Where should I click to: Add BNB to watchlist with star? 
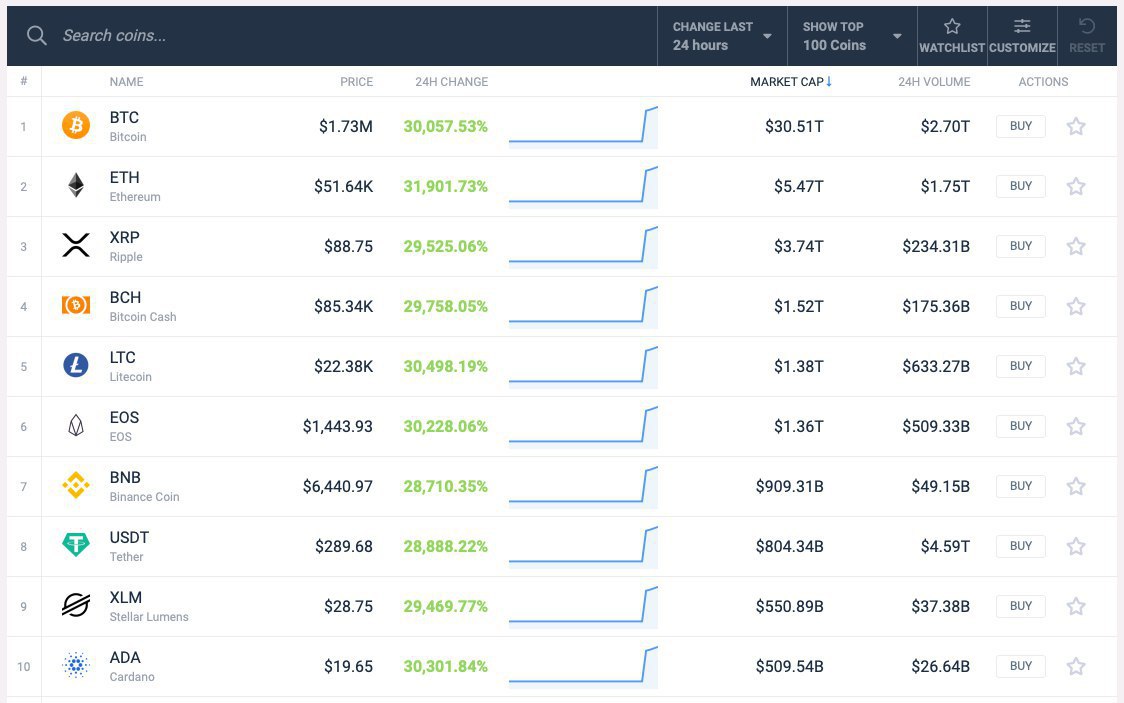point(1076,487)
